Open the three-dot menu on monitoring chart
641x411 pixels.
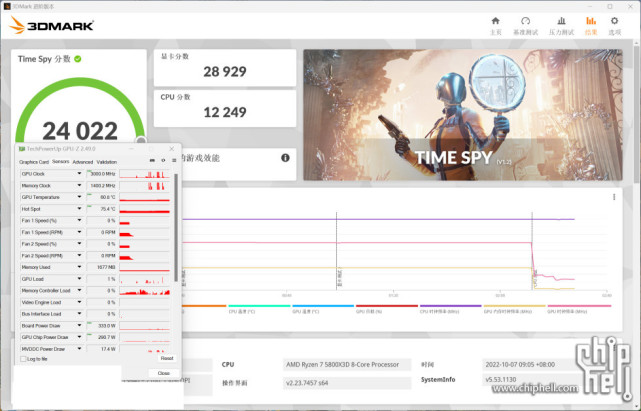[x=614, y=197]
